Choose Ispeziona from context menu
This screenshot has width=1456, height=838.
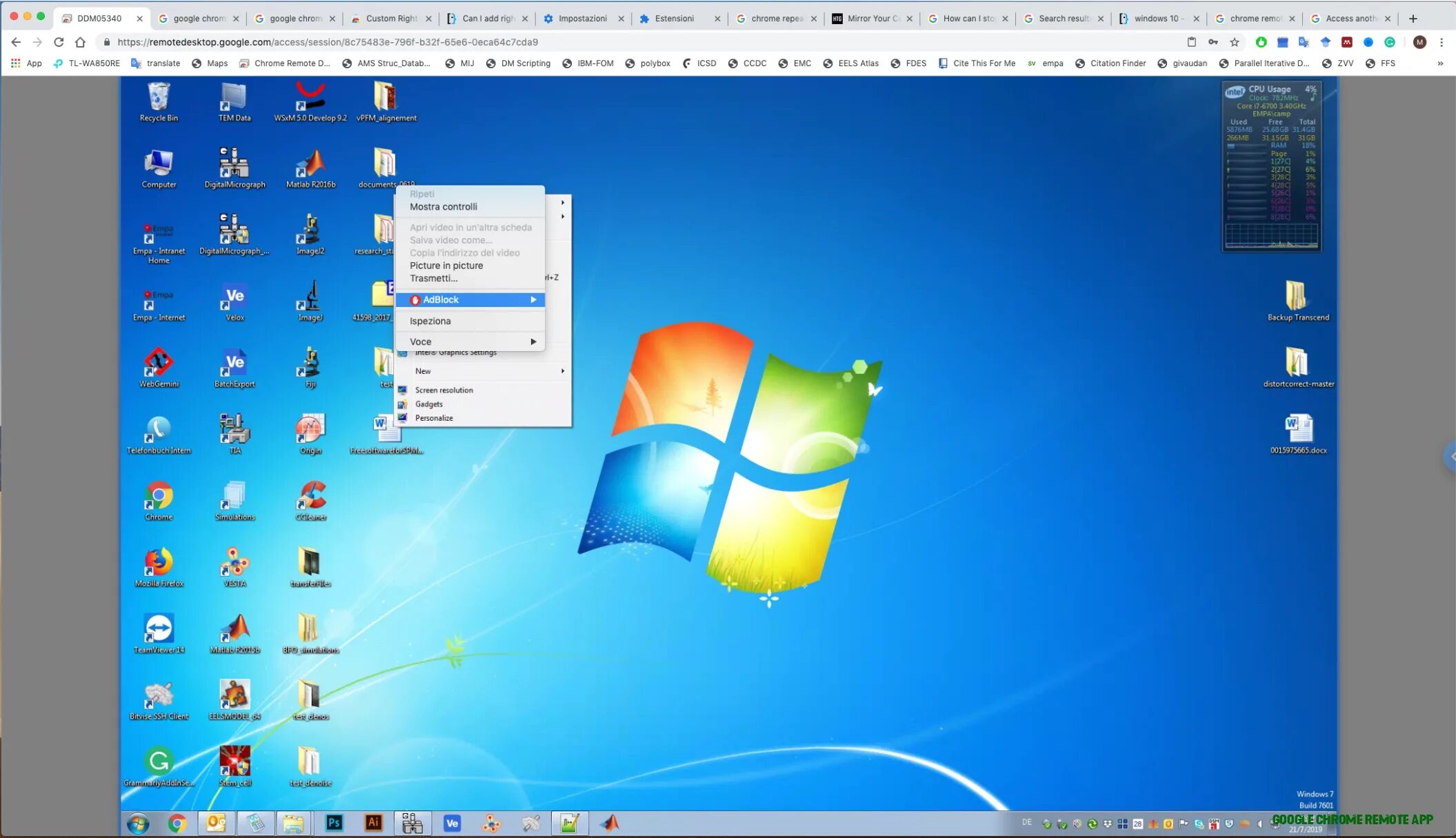tap(430, 321)
